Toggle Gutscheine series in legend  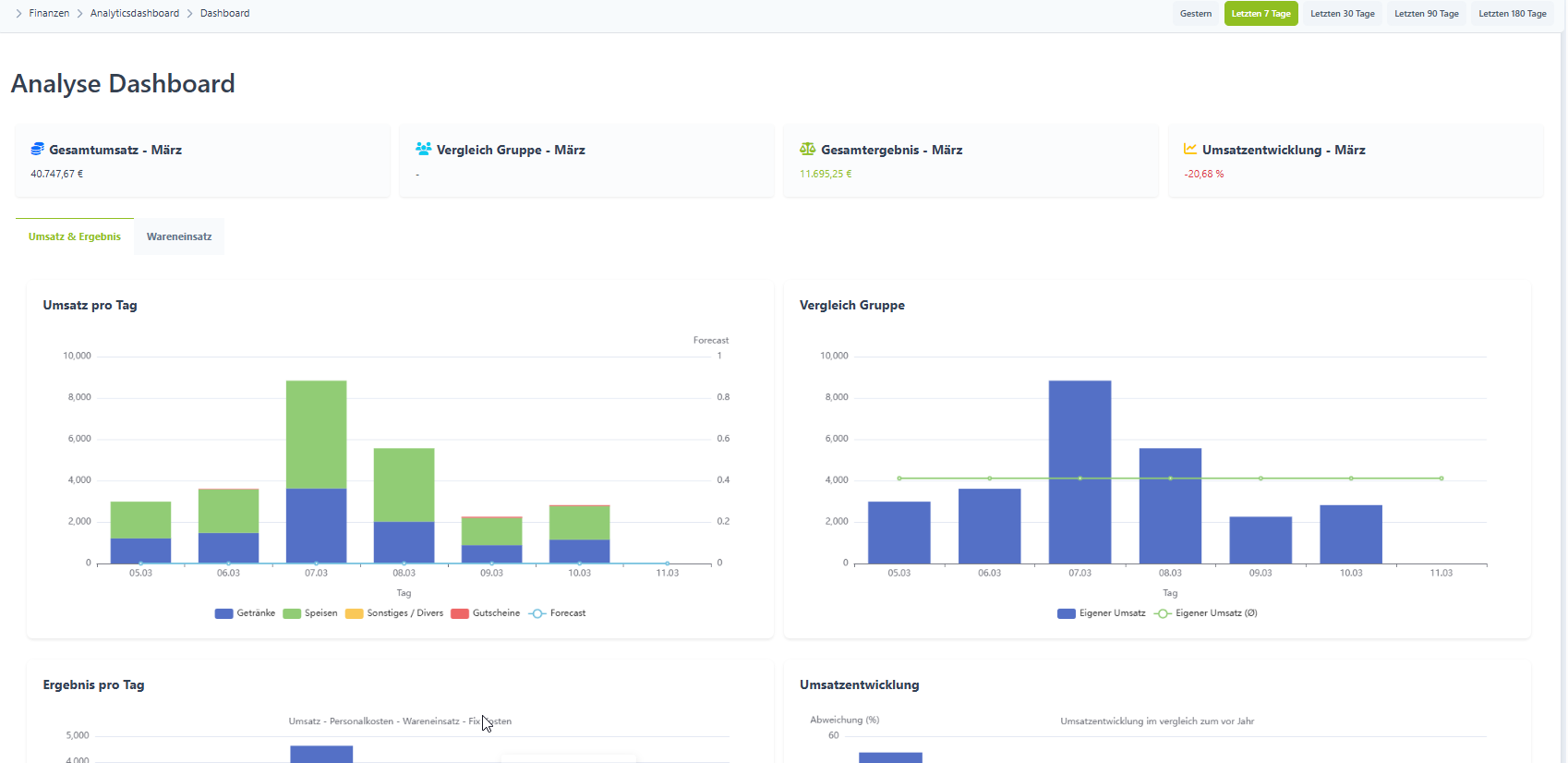pyautogui.click(x=486, y=613)
